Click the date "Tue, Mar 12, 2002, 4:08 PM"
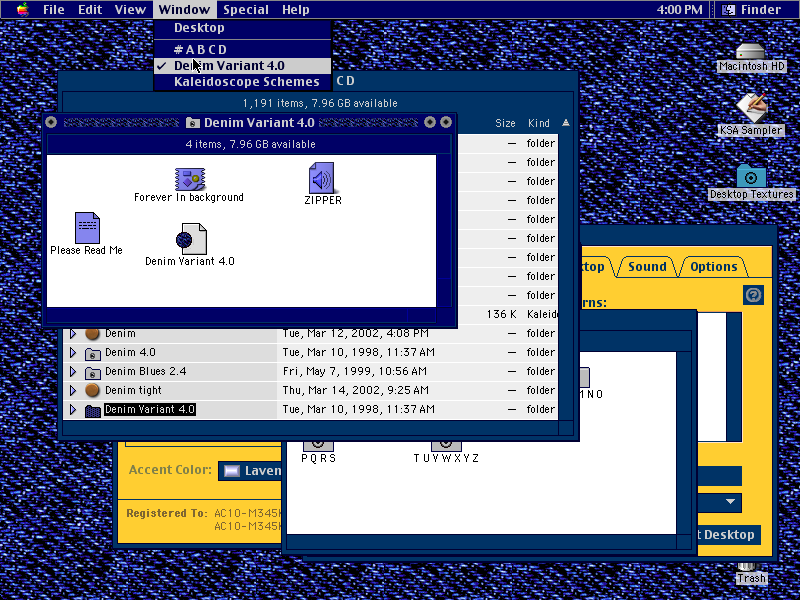 tap(356, 334)
